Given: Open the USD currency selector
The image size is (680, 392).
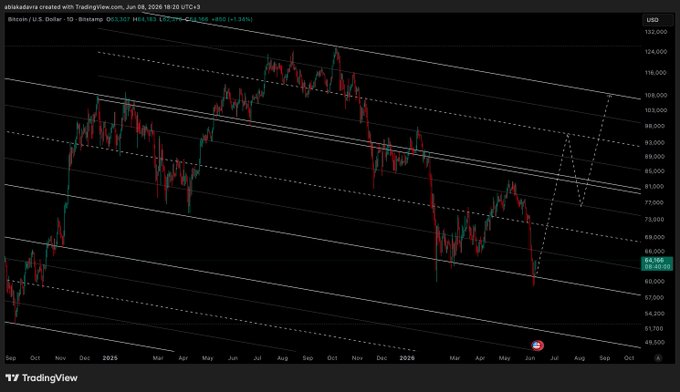Looking at the screenshot, I should point(658,20).
